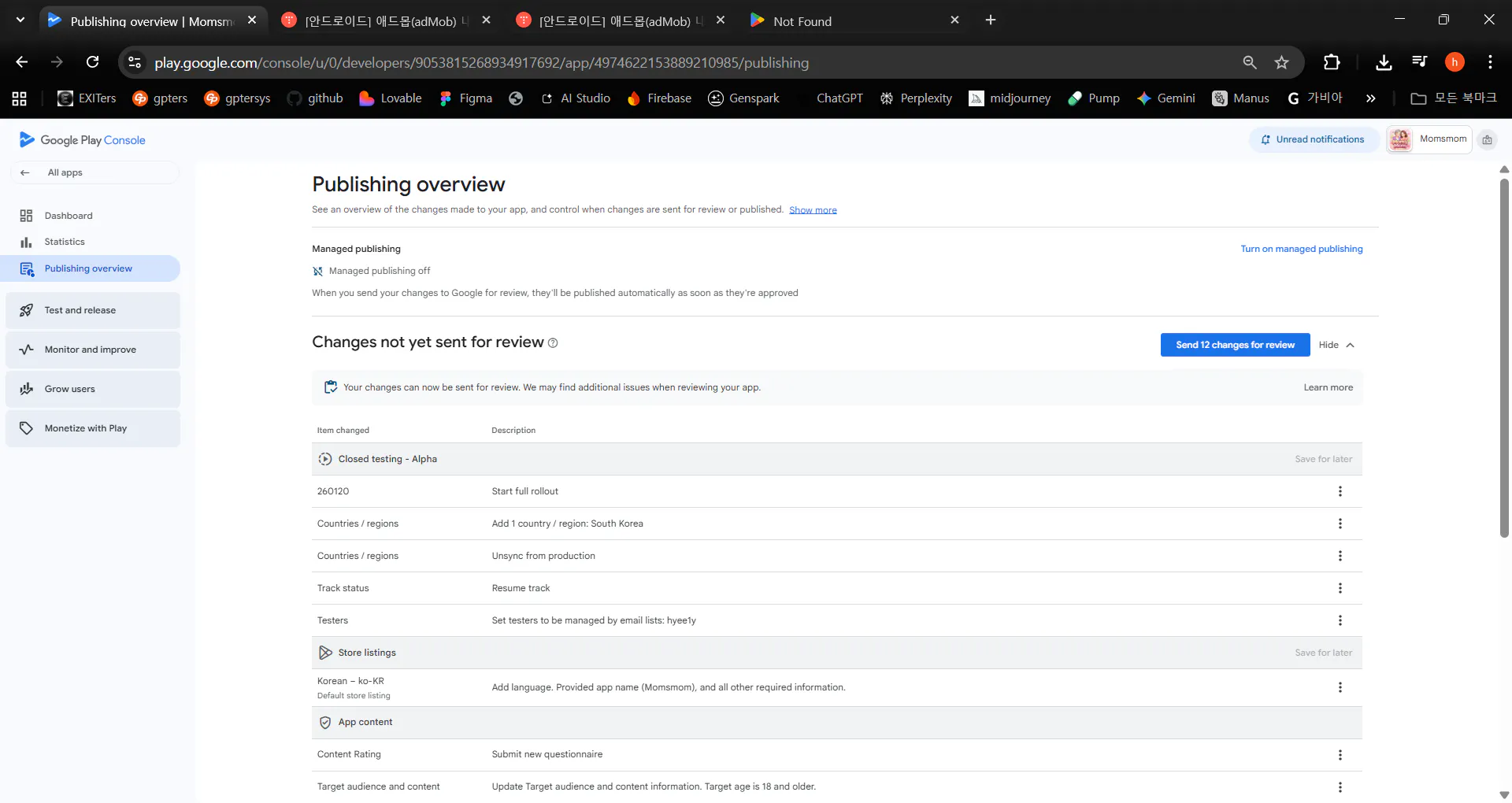Screen dimensions: 1512x803
Task: Bookmark this page with the star icon
Action: click(x=1281, y=62)
